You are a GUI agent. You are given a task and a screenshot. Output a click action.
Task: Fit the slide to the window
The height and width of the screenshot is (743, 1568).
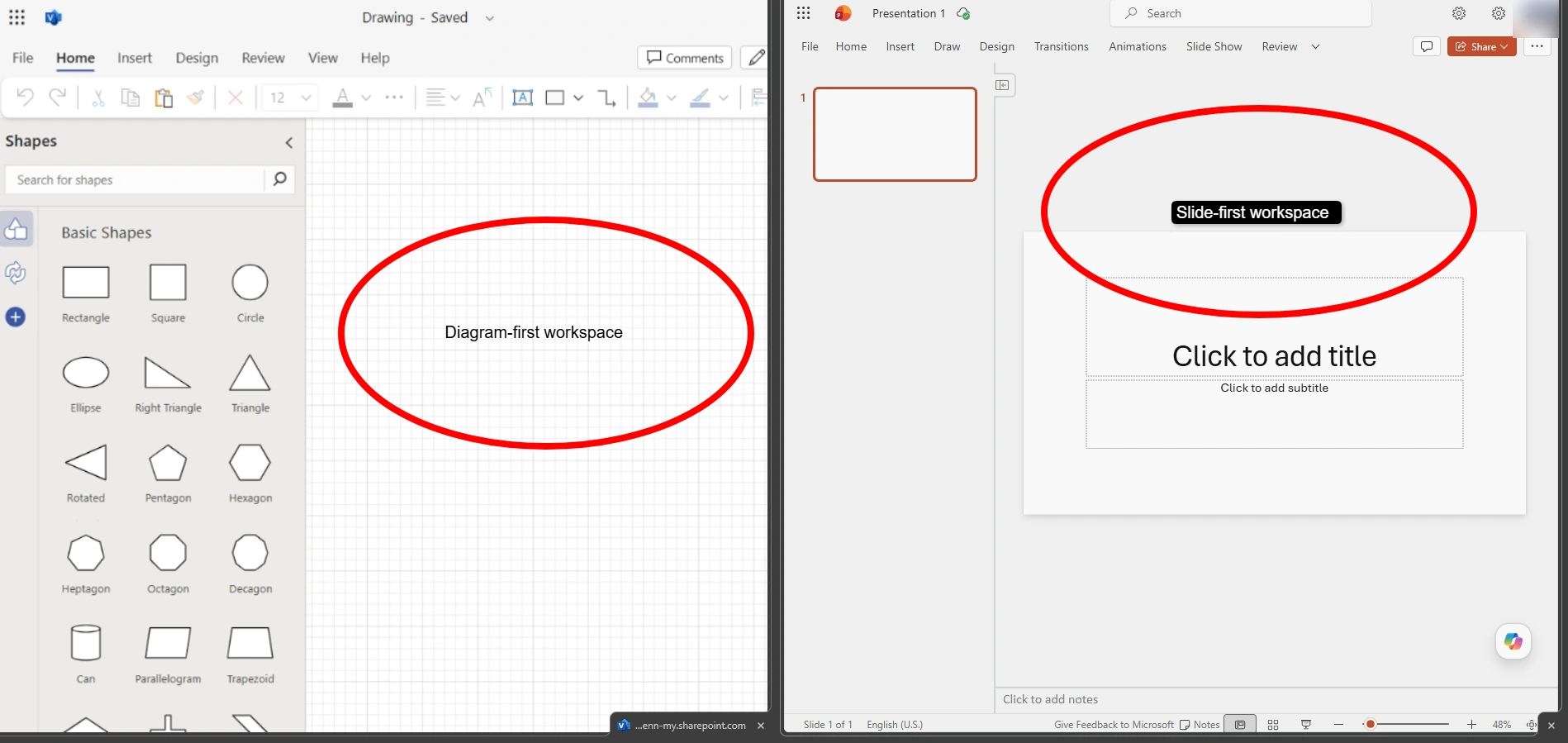1531,725
